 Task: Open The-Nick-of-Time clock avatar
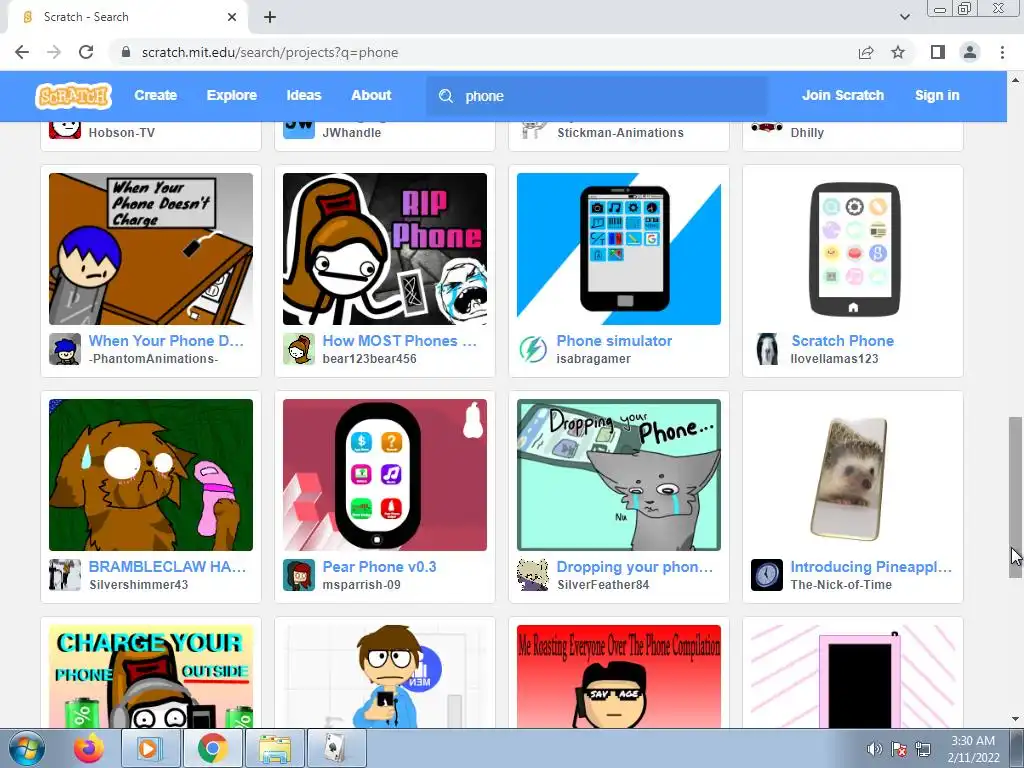(x=767, y=575)
